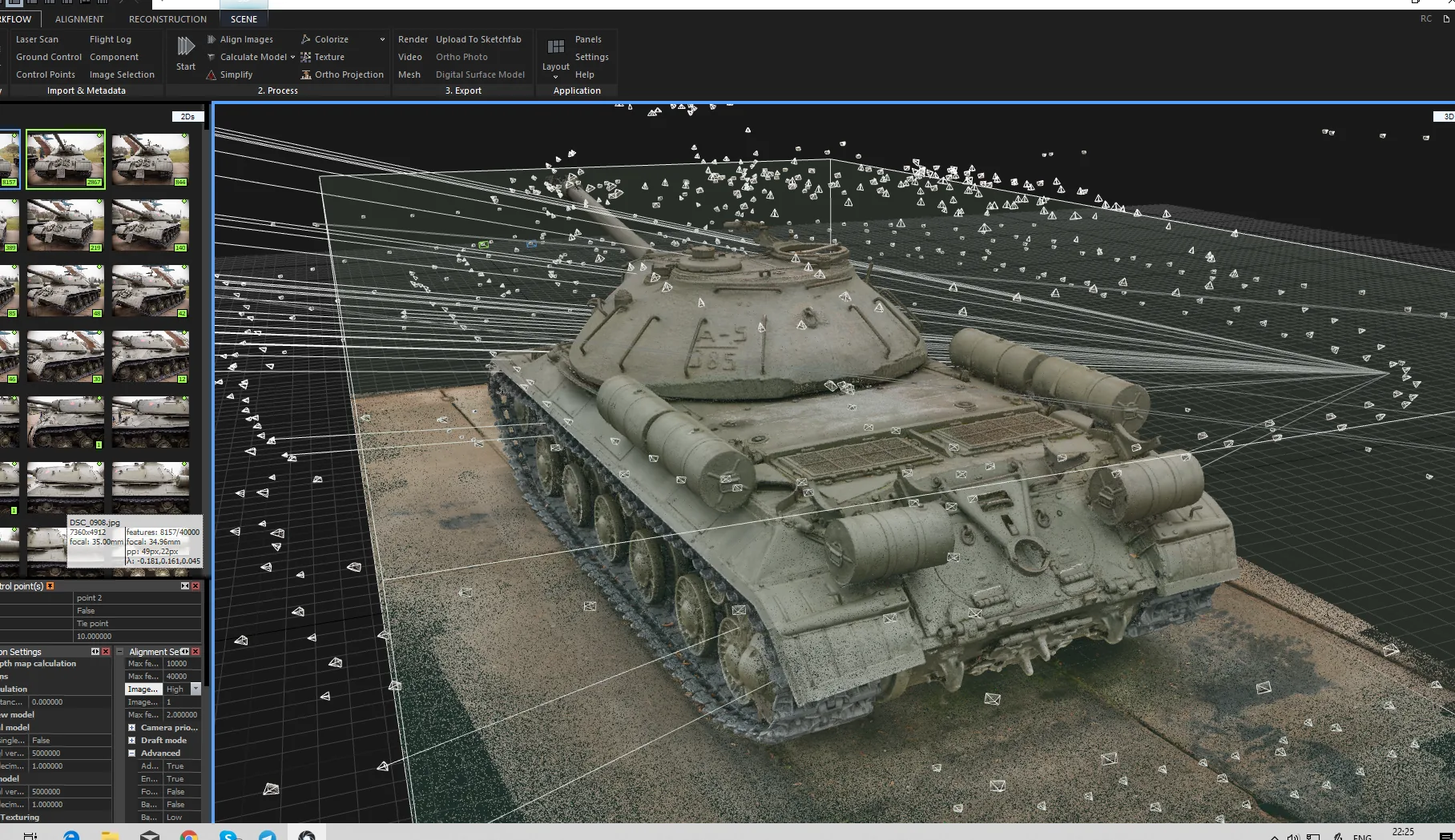Screen dimensions: 1455x840
Task: Click the orange pin on Control point(s) panel
Action: point(50,586)
